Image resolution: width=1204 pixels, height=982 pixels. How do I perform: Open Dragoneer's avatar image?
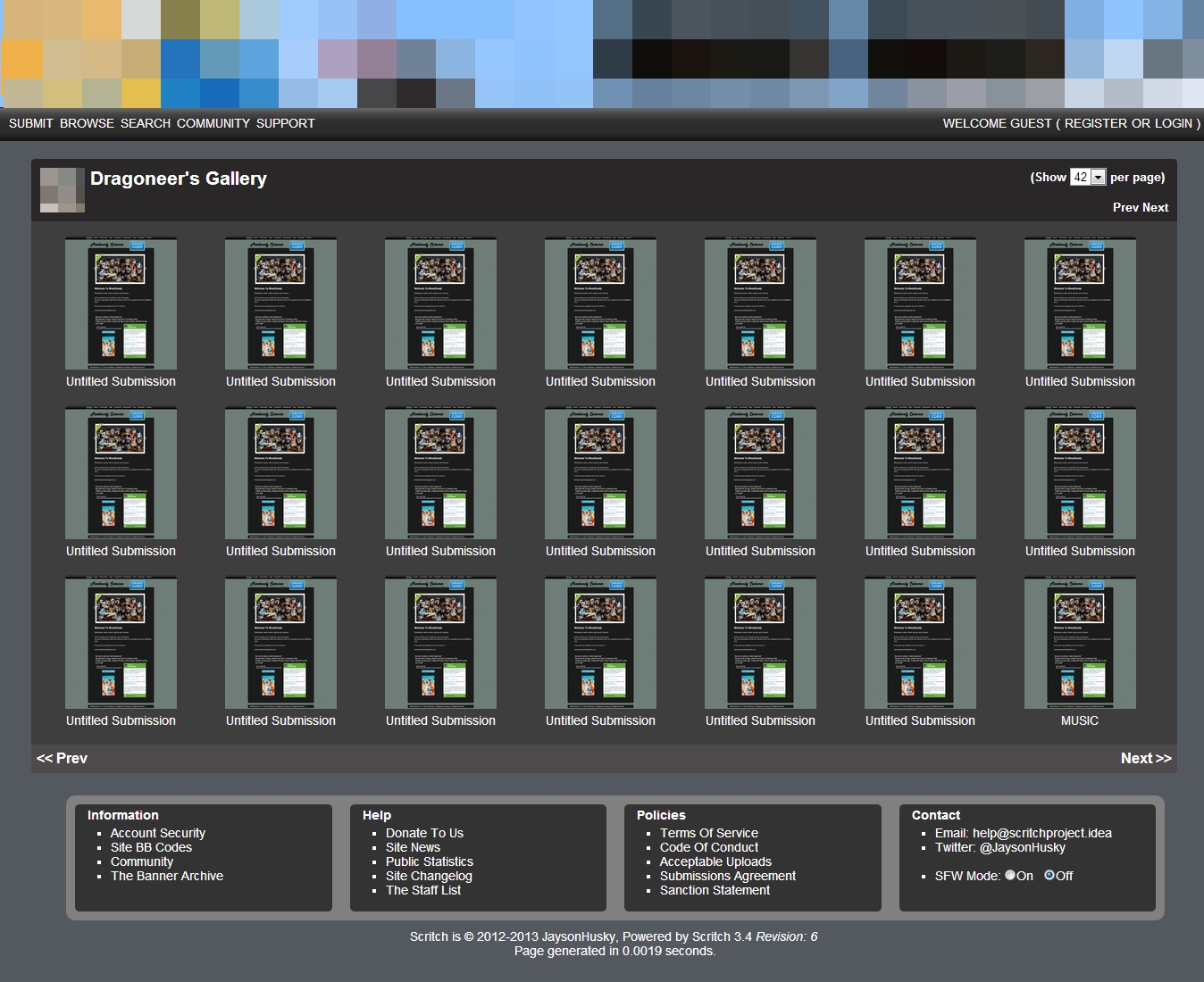click(63, 189)
